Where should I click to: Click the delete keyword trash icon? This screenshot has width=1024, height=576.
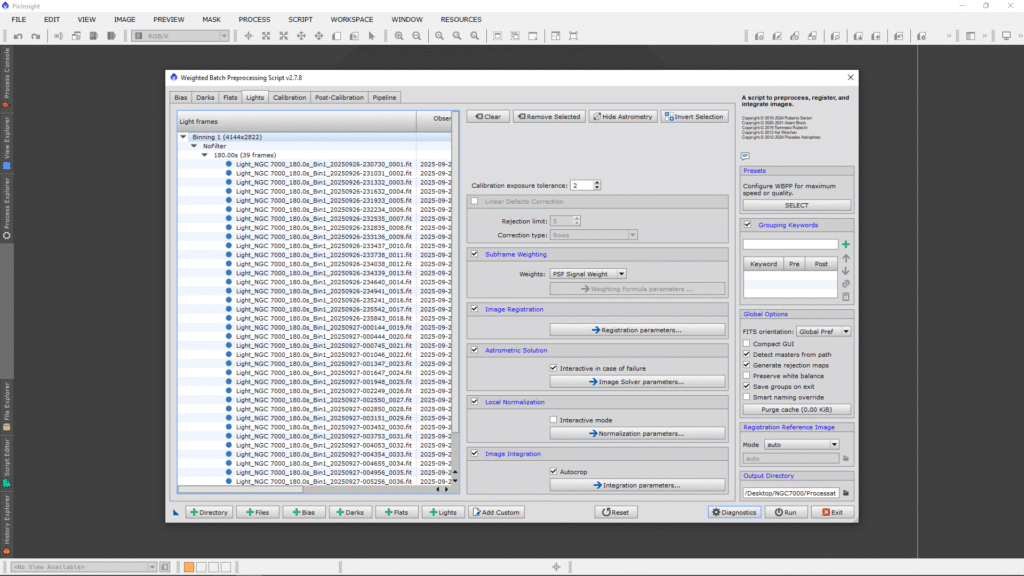[846, 296]
